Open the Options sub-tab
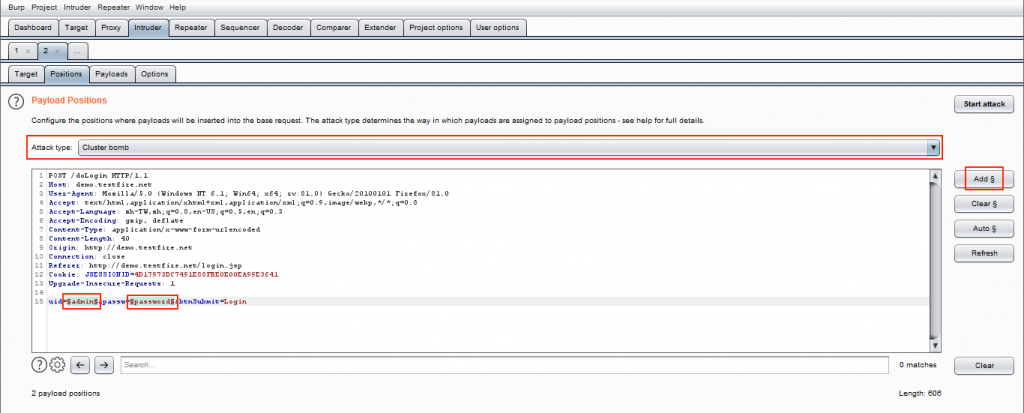Screen dimensions: 1024x413 [x=155, y=74]
